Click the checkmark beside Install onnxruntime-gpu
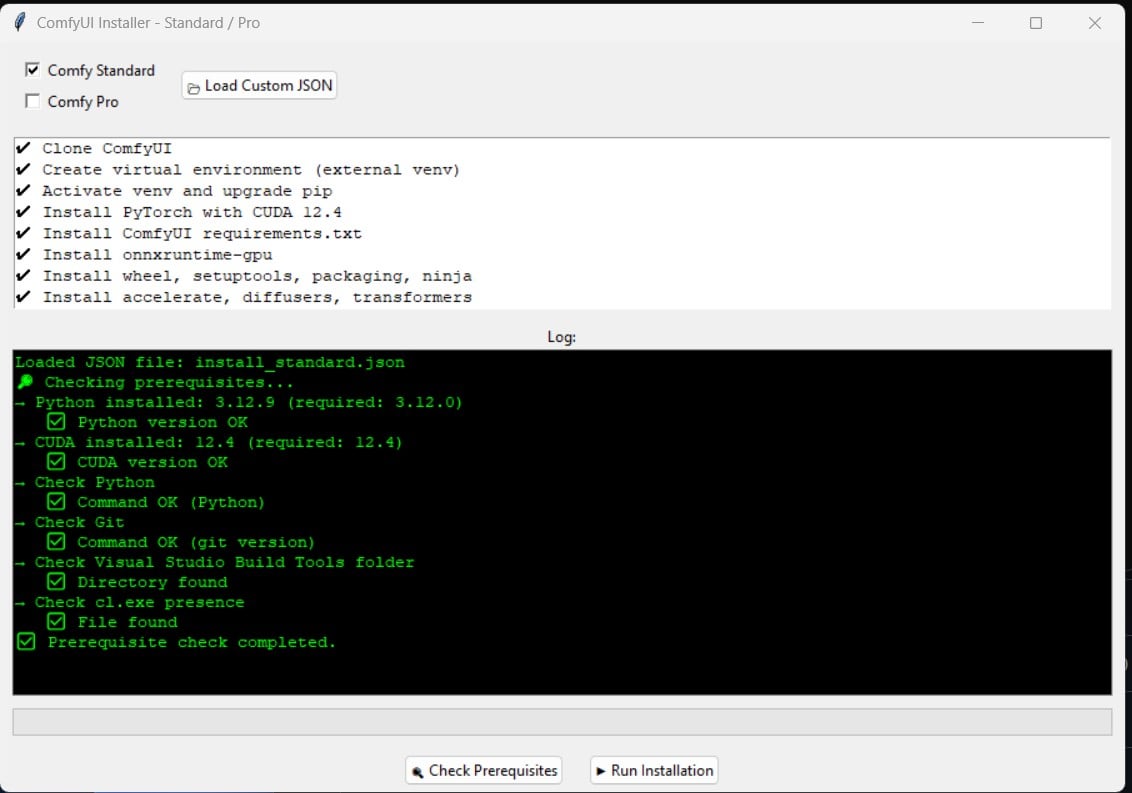The image size is (1132, 793). 23,254
